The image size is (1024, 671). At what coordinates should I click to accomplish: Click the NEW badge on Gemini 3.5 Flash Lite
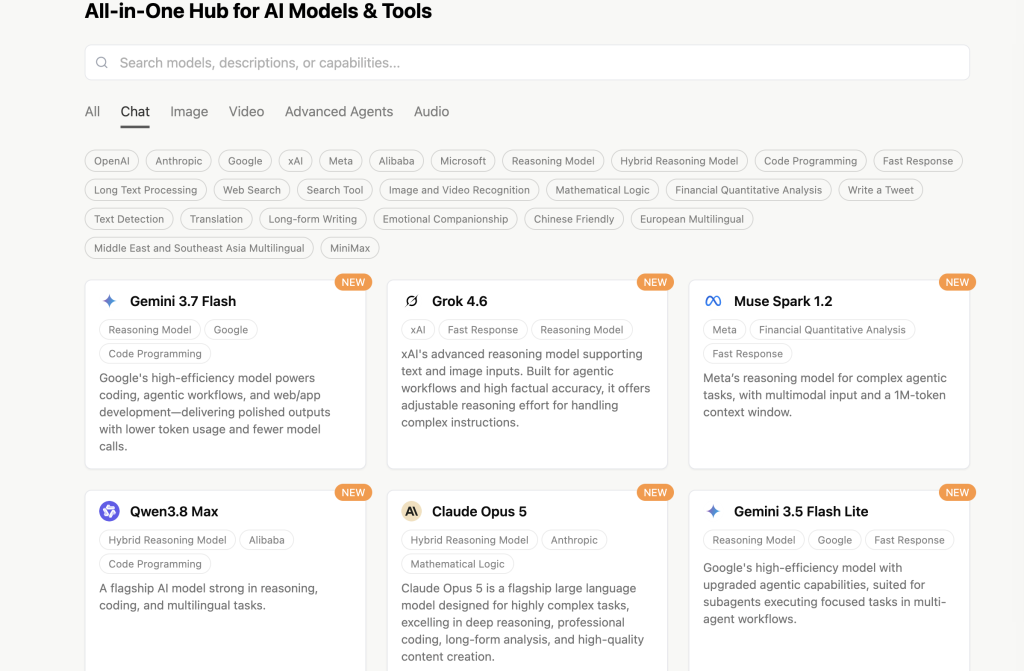pos(957,493)
